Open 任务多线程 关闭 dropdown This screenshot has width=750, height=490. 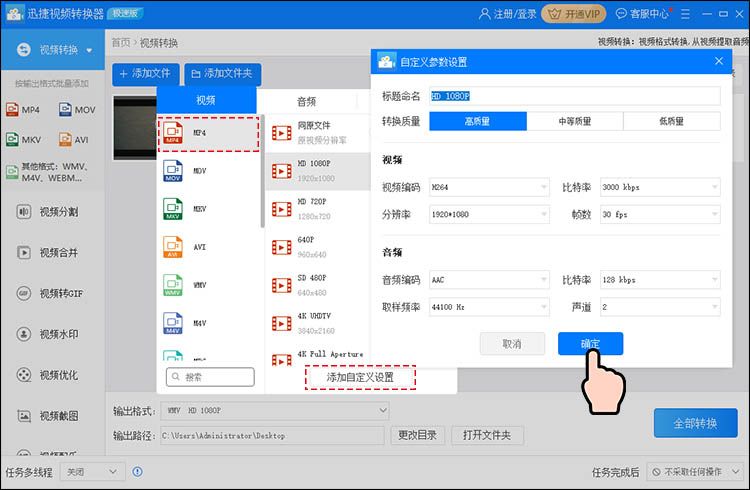point(93,472)
